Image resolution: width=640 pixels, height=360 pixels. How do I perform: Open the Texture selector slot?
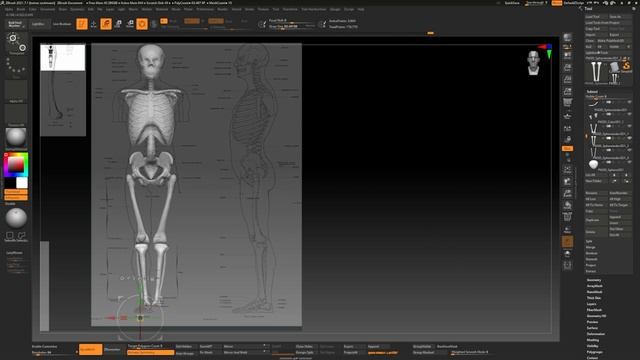click(x=16, y=114)
